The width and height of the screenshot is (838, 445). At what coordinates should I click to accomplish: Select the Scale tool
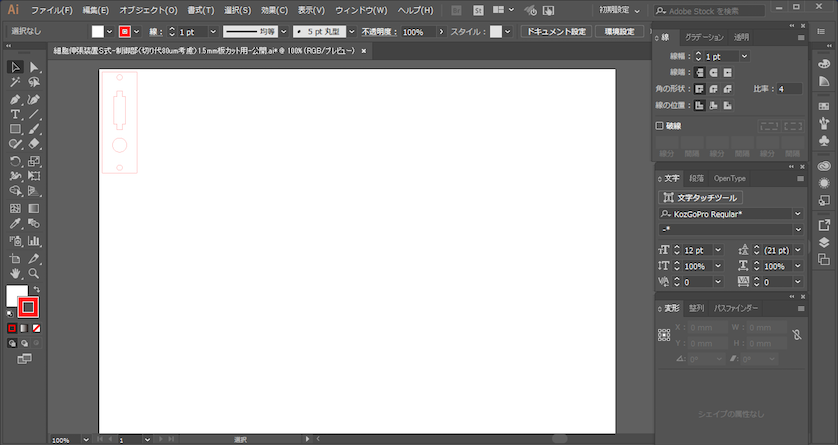point(34,161)
